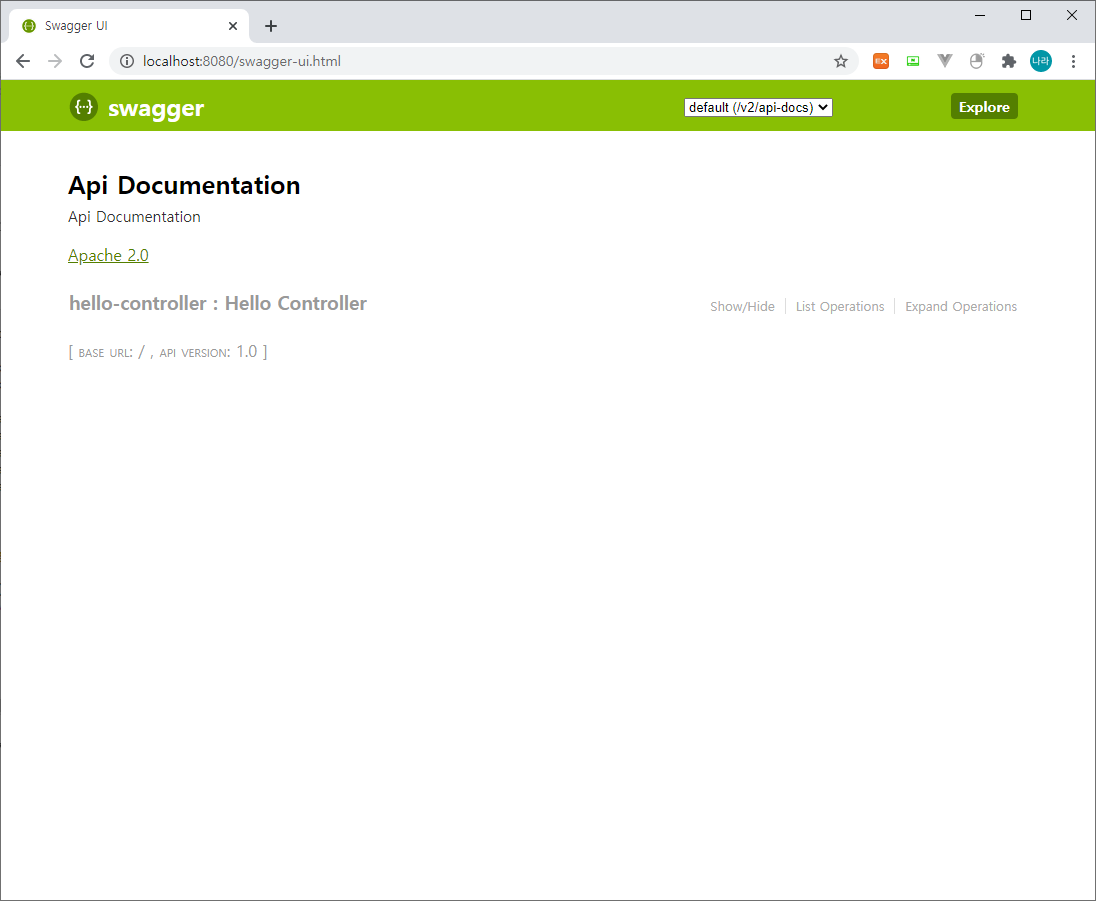Open a new browser tab
Viewport: 1096px width, 901px height.
click(271, 26)
